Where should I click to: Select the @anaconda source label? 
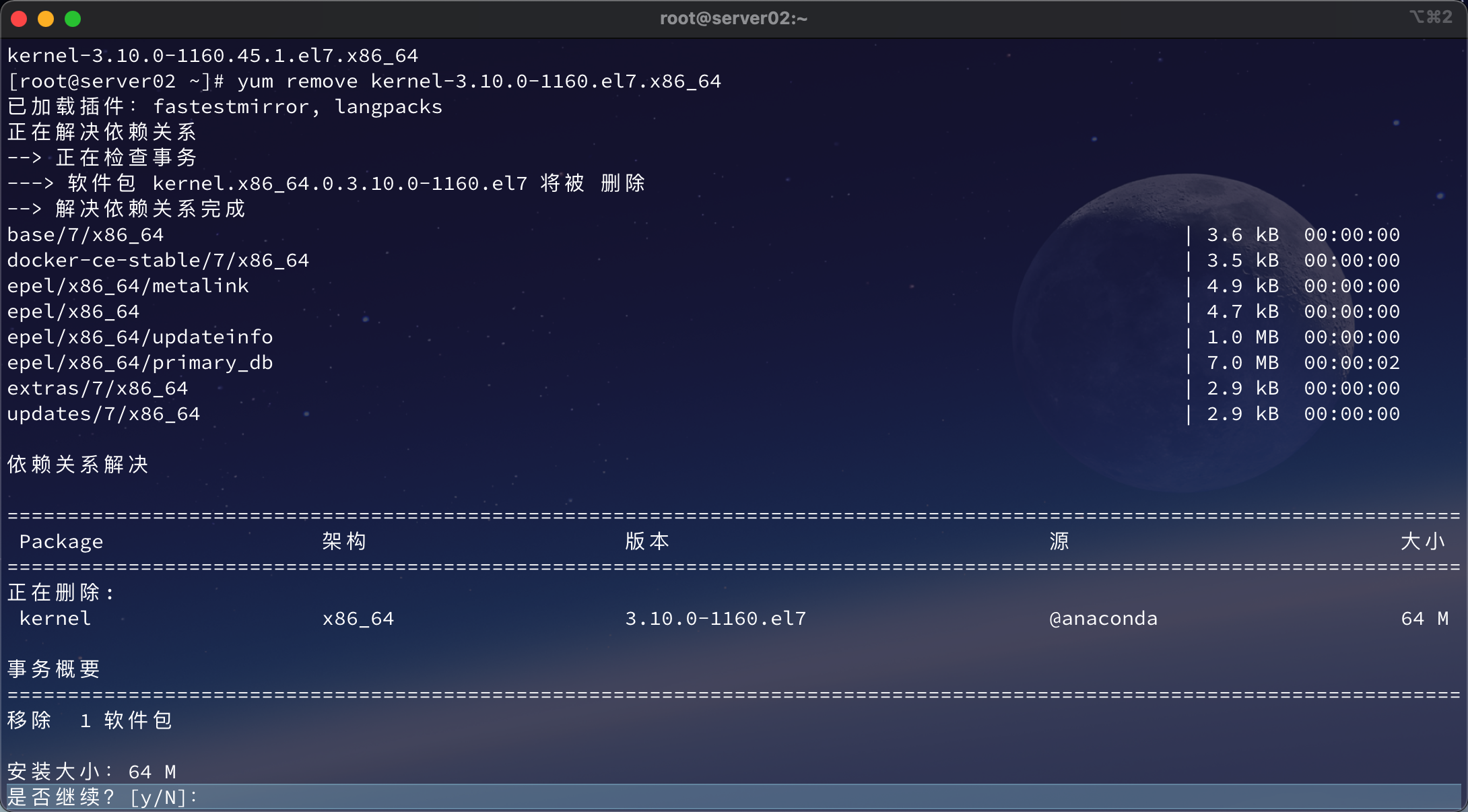1104,618
